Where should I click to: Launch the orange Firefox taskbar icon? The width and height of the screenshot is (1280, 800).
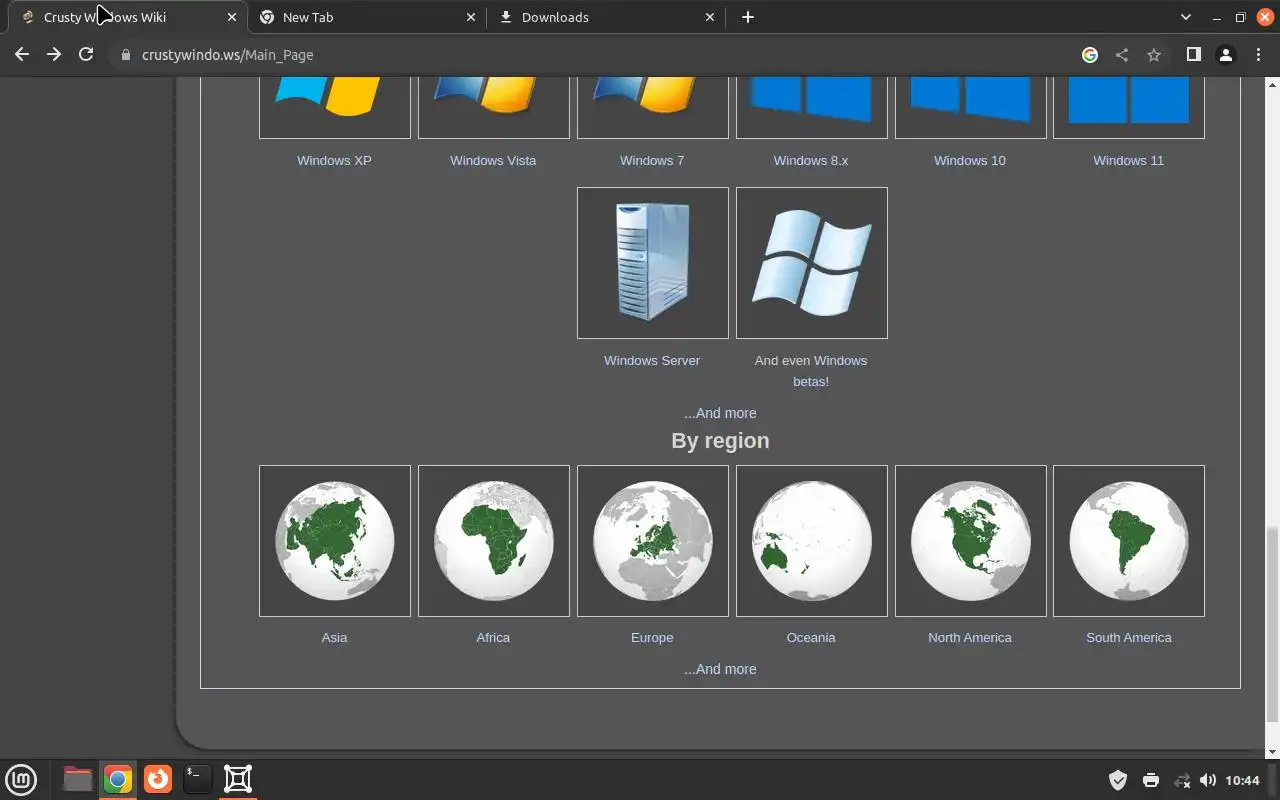(x=158, y=779)
